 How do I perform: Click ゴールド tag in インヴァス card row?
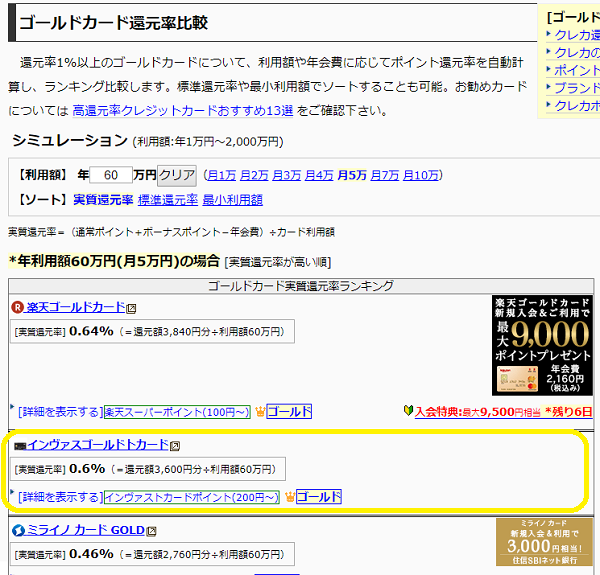(x=319, y=497)
